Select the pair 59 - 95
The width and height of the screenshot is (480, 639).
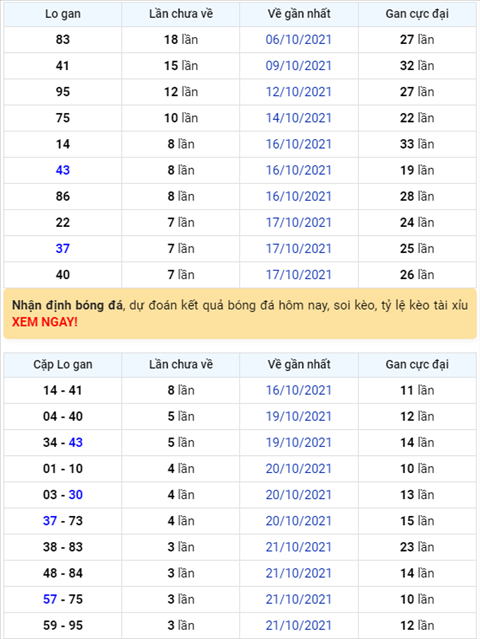63,625
